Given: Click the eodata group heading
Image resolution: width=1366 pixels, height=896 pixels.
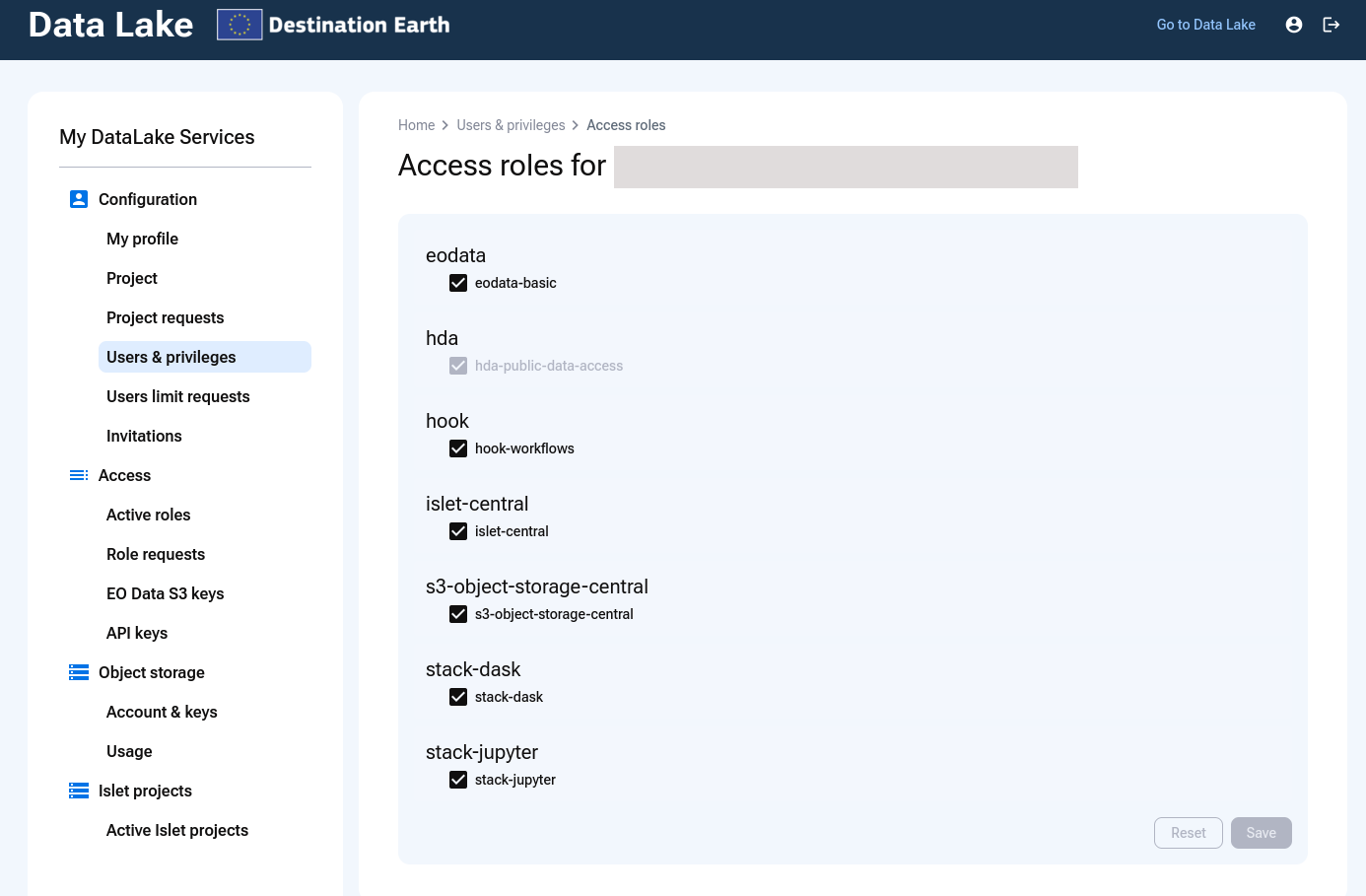Looking at the screenshot, I should pos(455,255).
